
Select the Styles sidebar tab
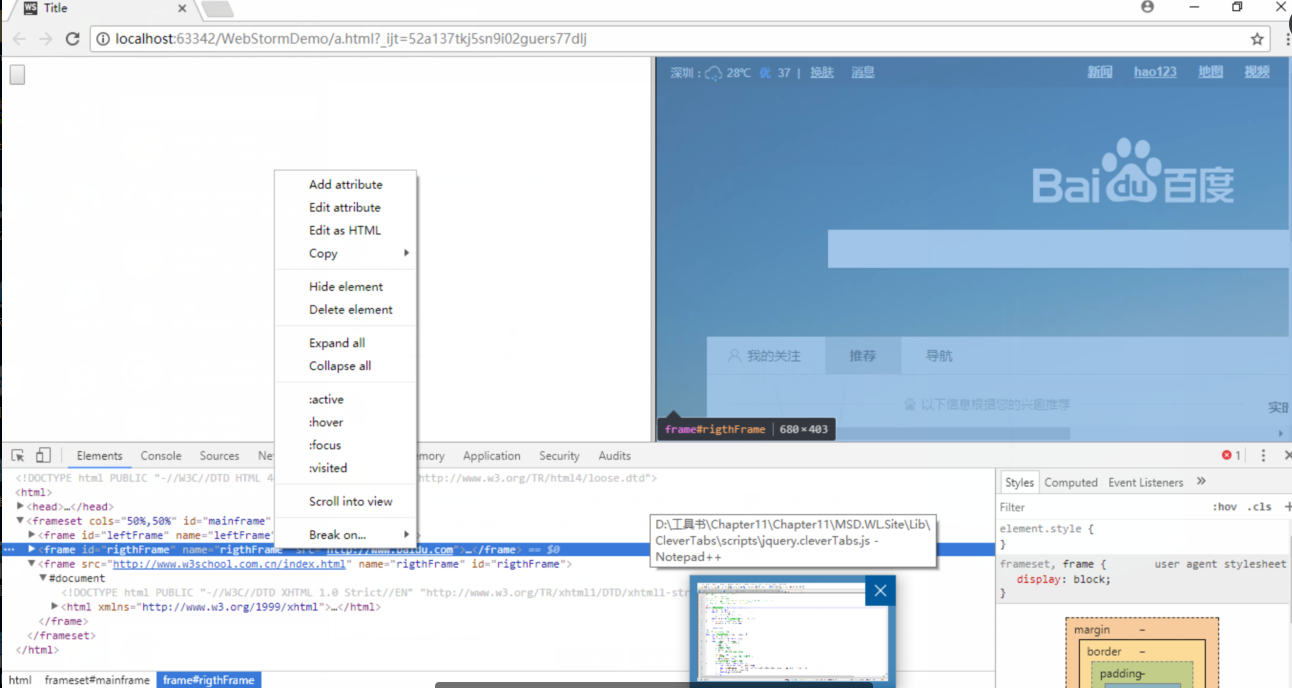point(1019,482)
